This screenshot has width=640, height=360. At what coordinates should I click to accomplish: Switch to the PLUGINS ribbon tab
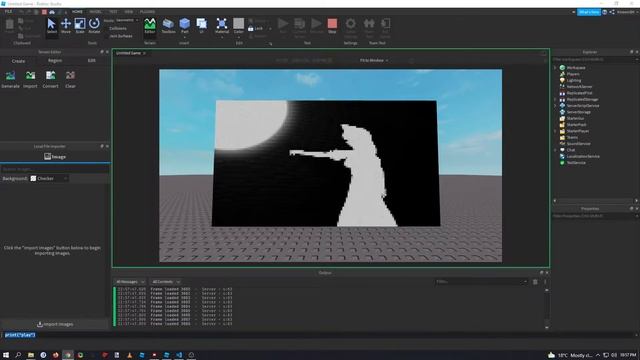pyautogui.click(x=147, y=12)
